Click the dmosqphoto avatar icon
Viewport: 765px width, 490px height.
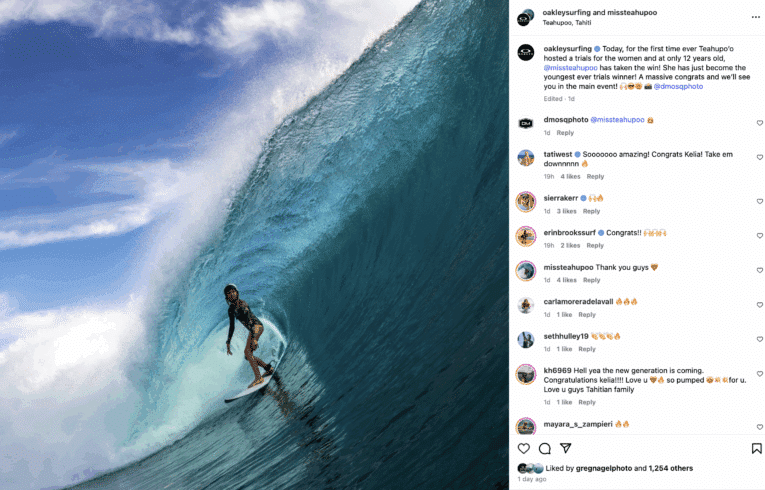[x=526, y=123]
